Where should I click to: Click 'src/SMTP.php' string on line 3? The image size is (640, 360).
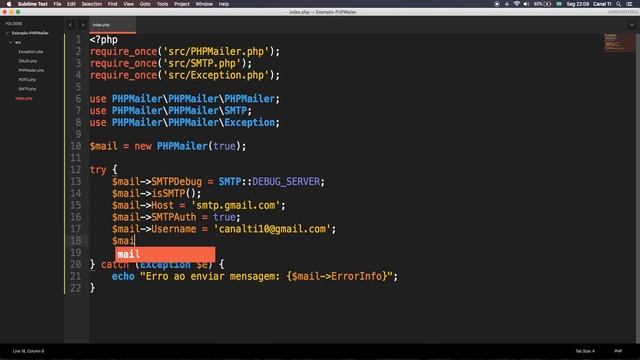click(202, 63)
